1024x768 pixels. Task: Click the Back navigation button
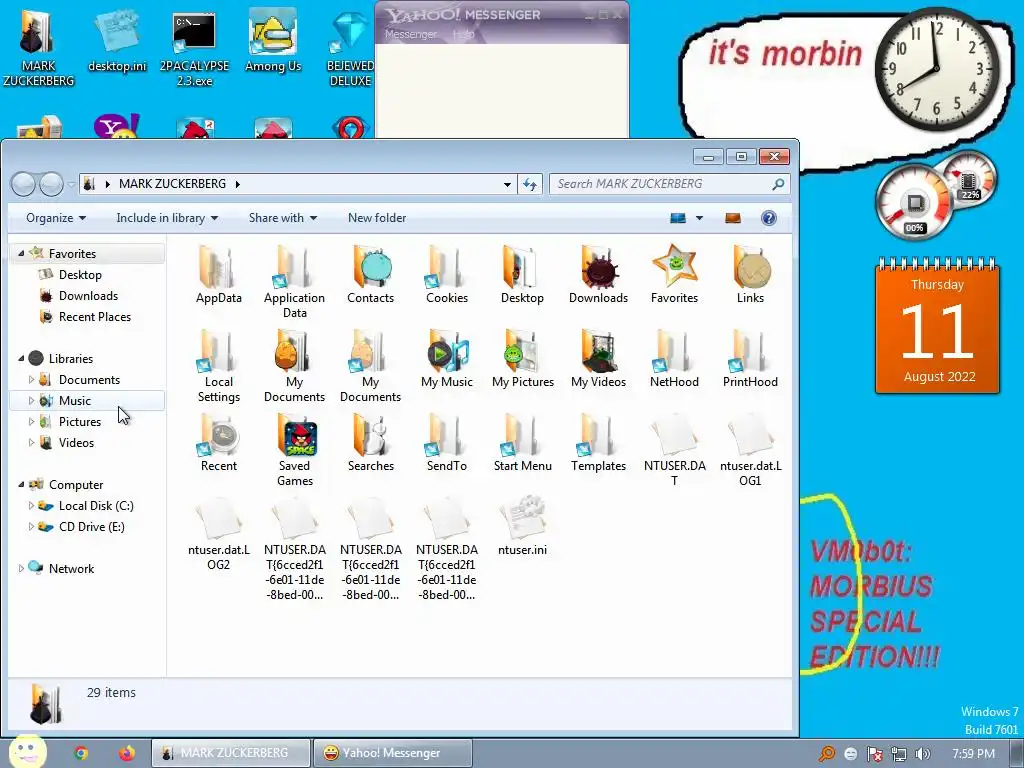coord(23,184)
